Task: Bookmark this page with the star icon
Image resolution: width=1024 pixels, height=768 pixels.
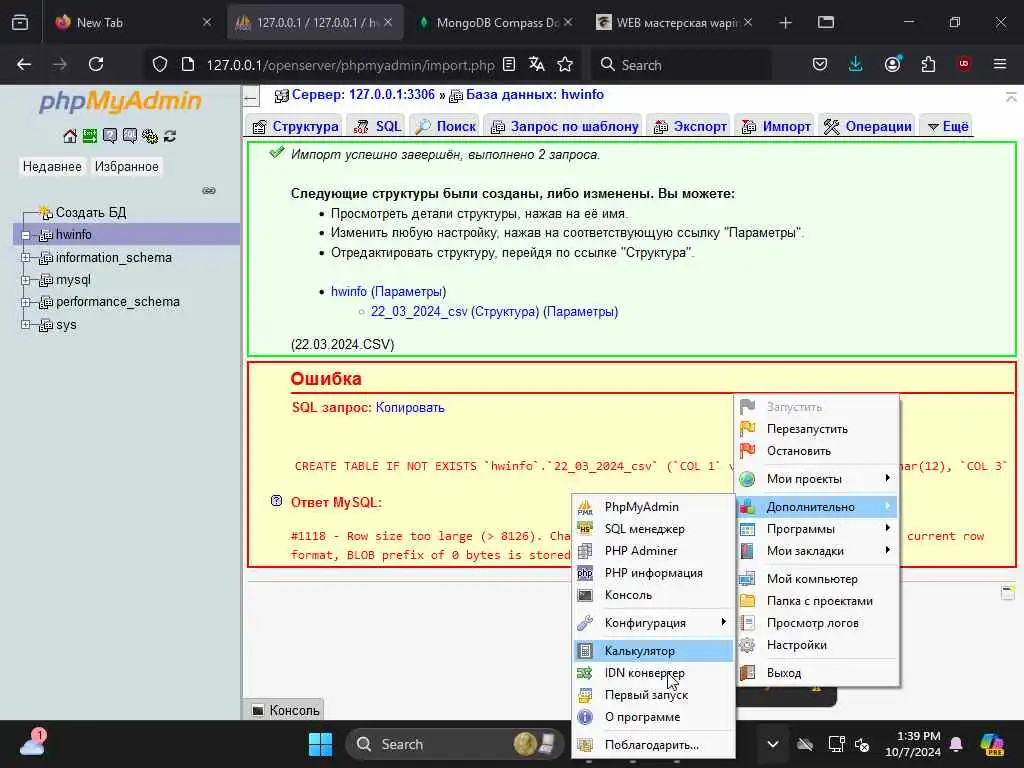Action: (565, 64)
